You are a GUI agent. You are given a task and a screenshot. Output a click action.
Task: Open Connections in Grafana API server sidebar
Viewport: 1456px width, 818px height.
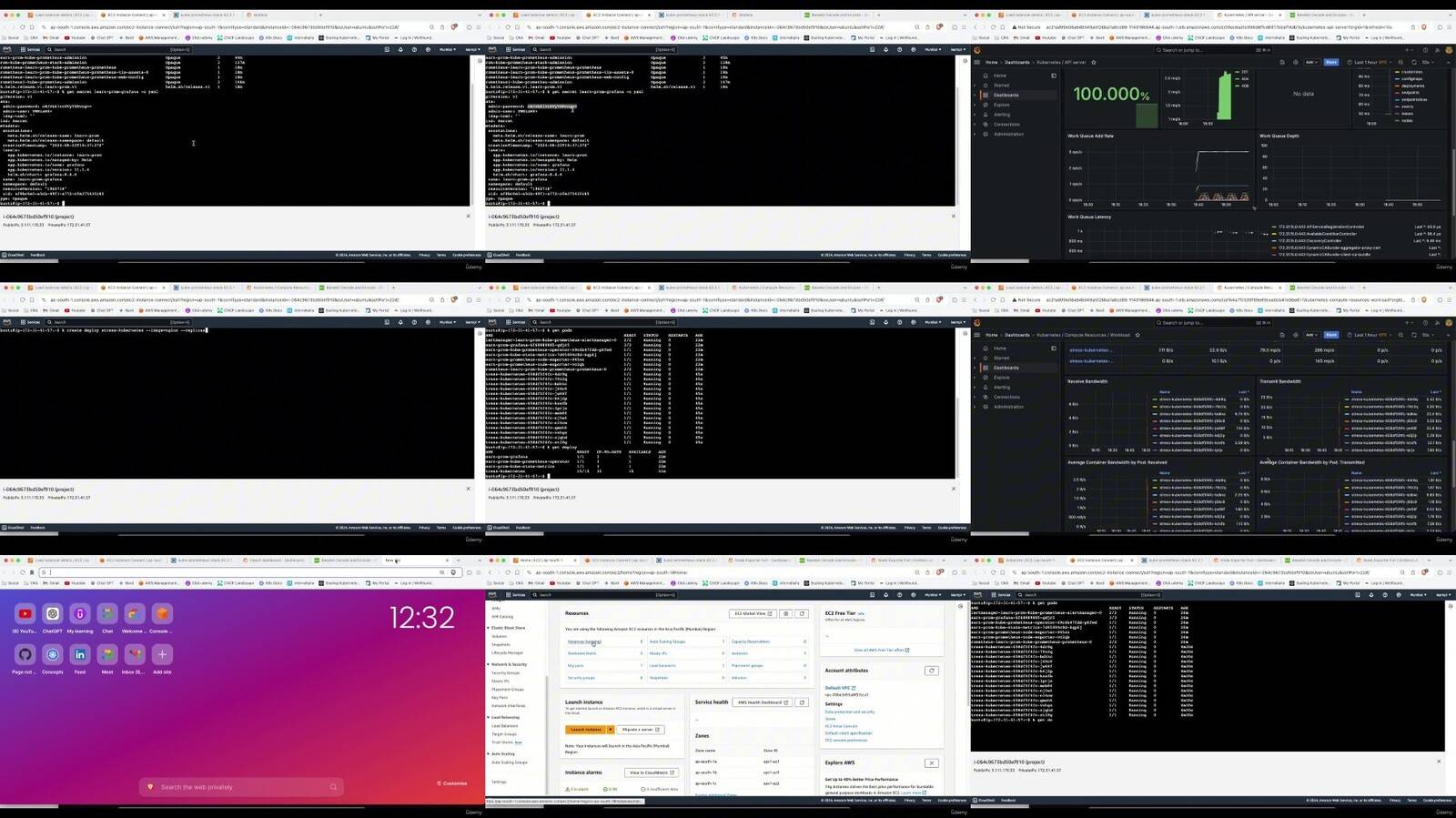(x=1006, y=125)
